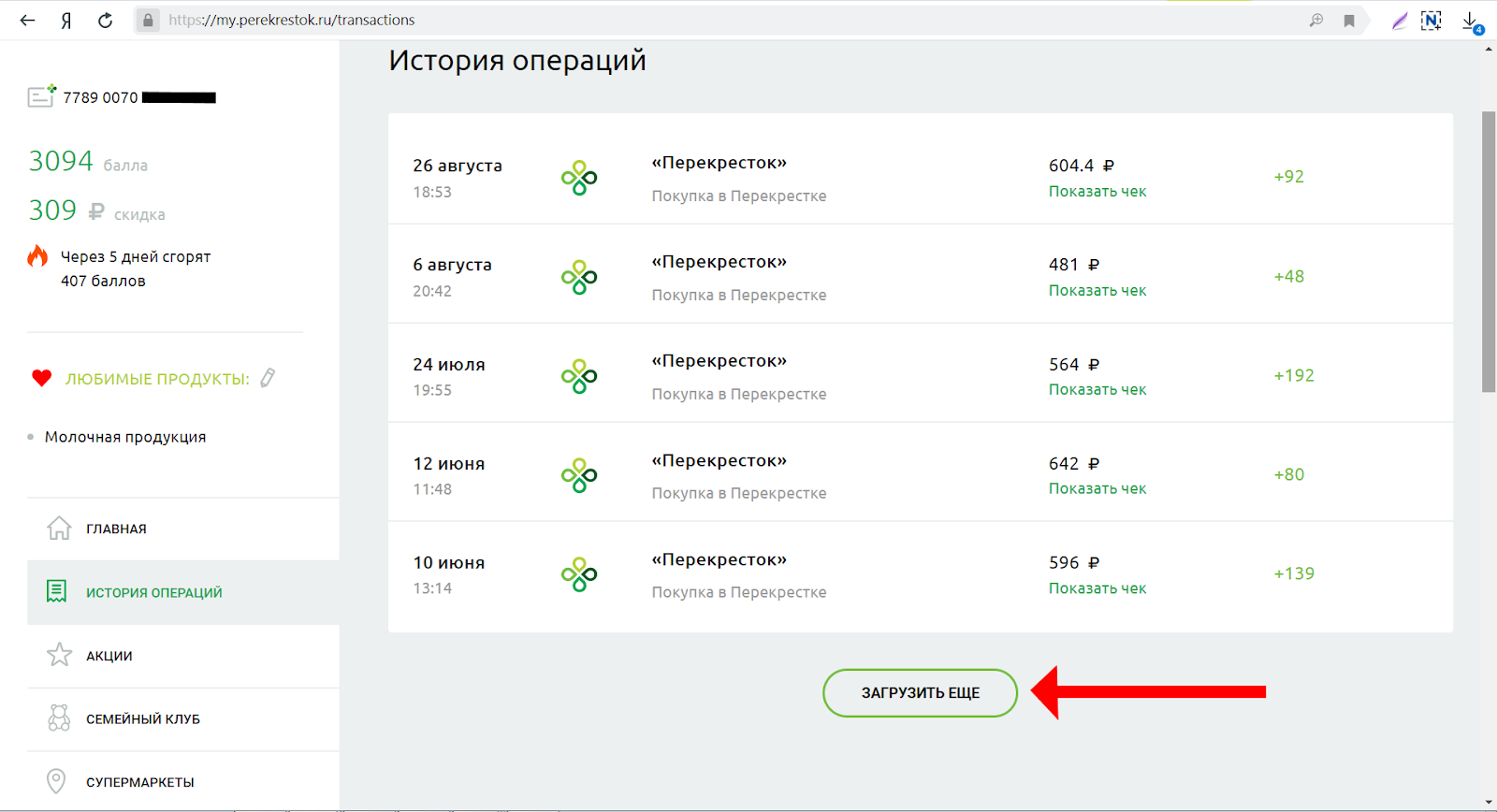
Task: Click the '6 августа' date
Action: tap(452, 265)
